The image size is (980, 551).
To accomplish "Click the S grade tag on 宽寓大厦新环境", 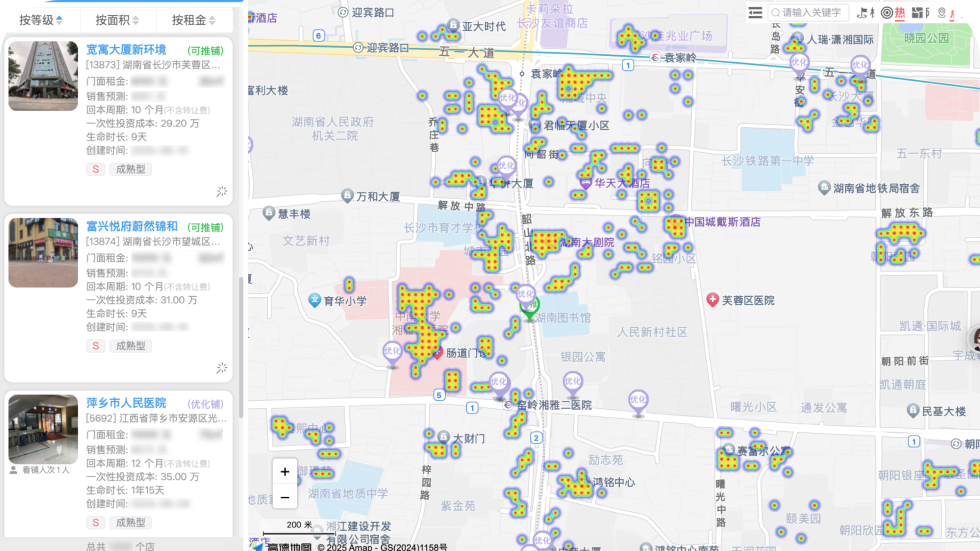I will pos(96,169).
